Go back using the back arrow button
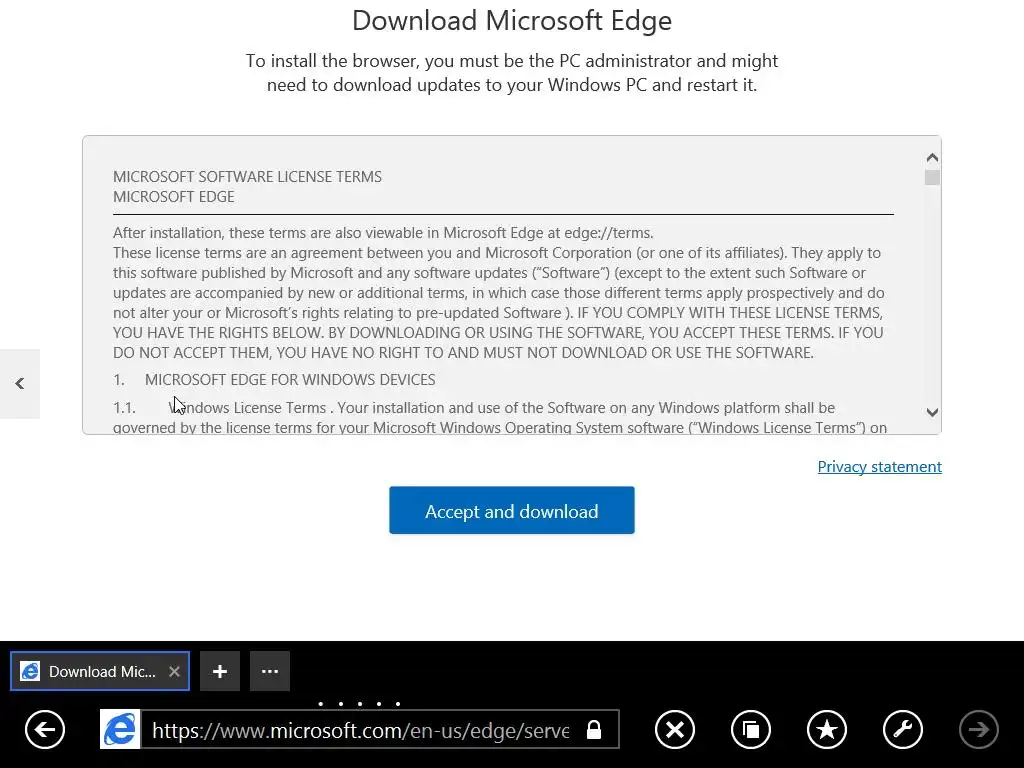The height and width of the screenshot is (768, 1024). pos(45,729)
